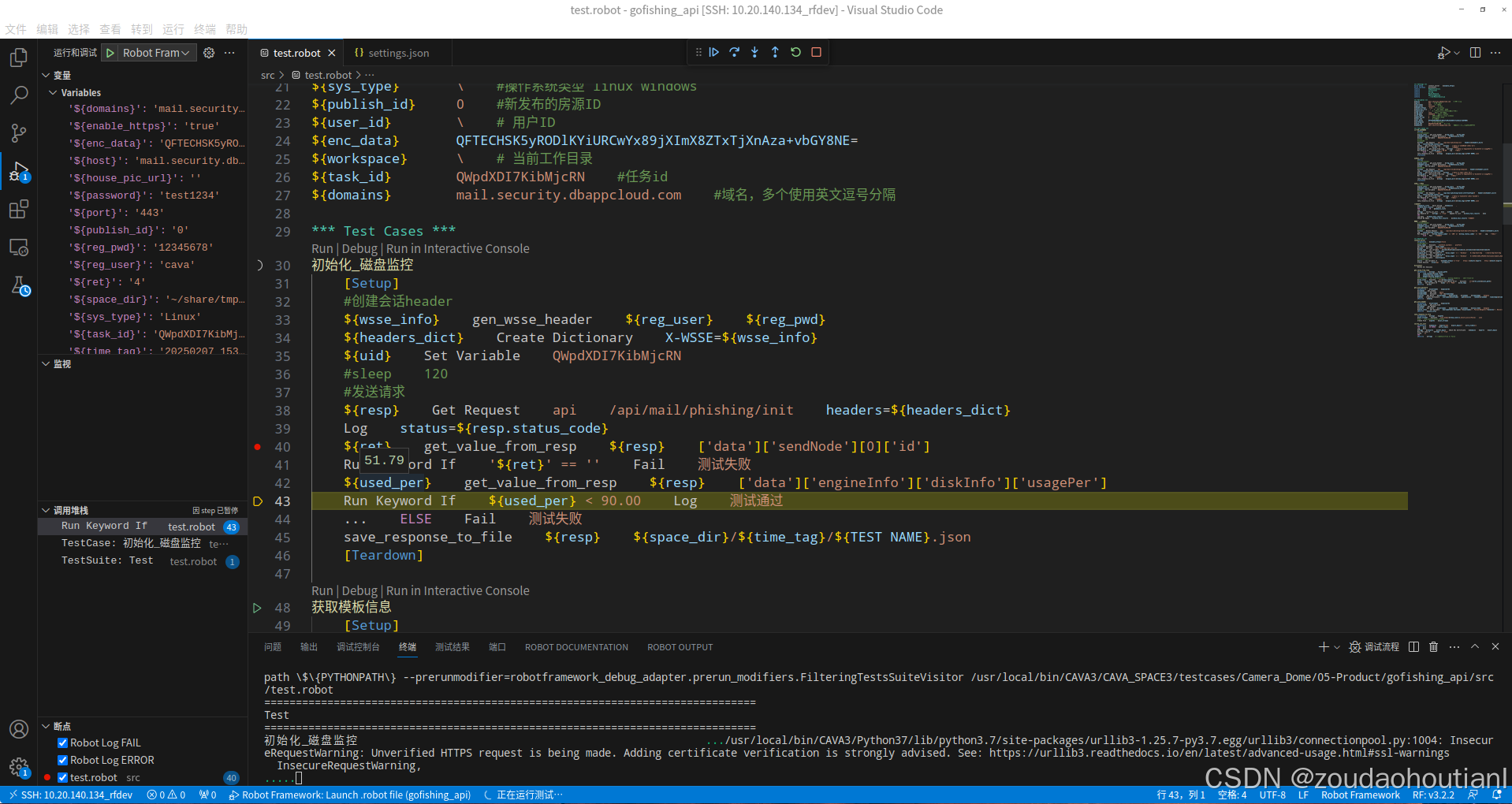Open the Extensions view

(19, 209)
